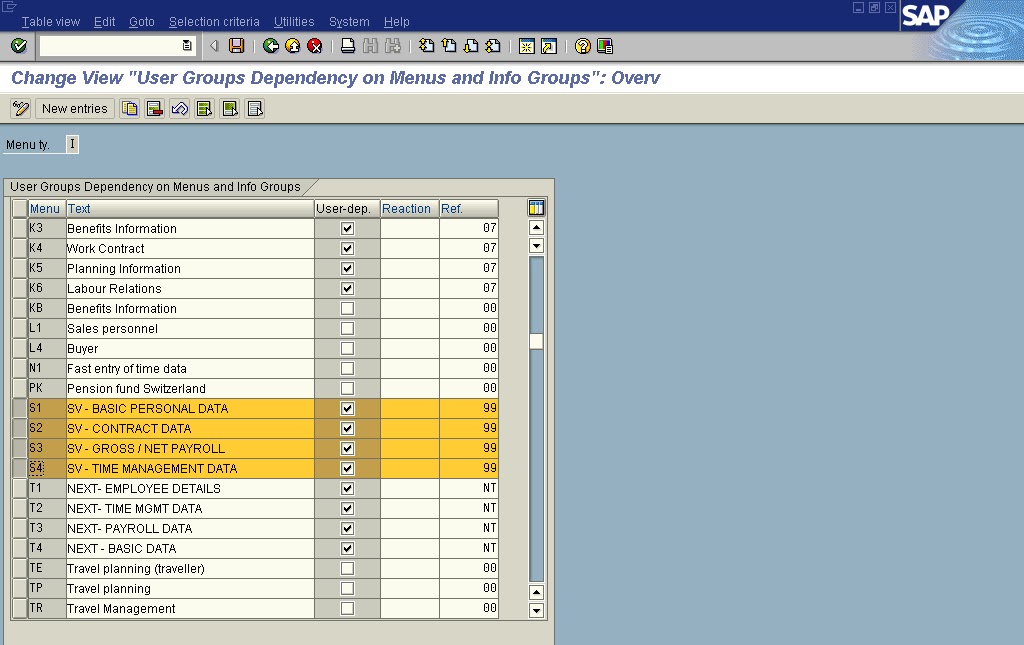This screenshot has width=1024, height=645.
Task: Uncheck User-dep. for Benefits Information K3
Action: click(346, 228)
